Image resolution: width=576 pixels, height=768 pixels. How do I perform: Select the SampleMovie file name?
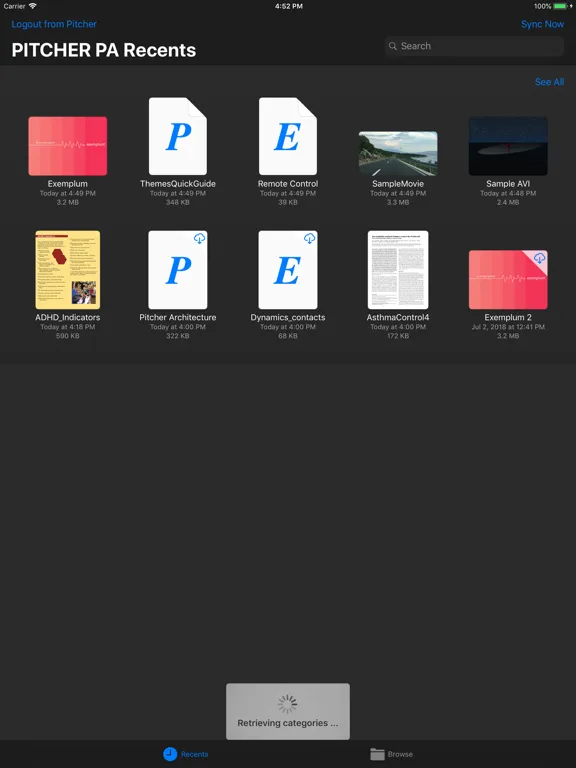[x=398, y=184]
